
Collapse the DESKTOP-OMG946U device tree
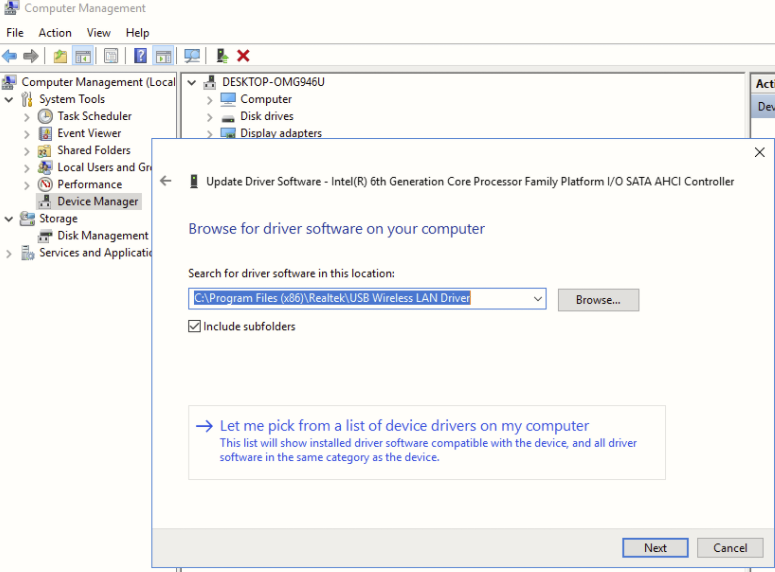tap(192, 82)
